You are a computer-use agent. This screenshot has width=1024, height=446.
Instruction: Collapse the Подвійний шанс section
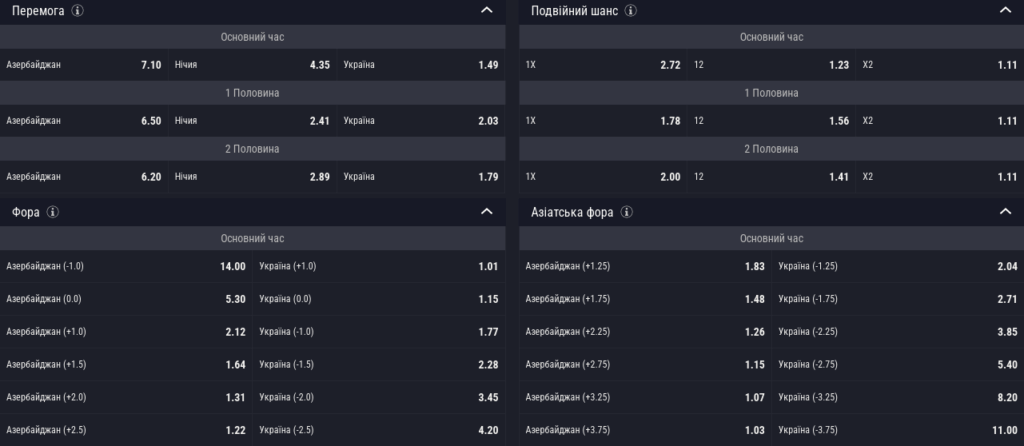click(1006, 10)
